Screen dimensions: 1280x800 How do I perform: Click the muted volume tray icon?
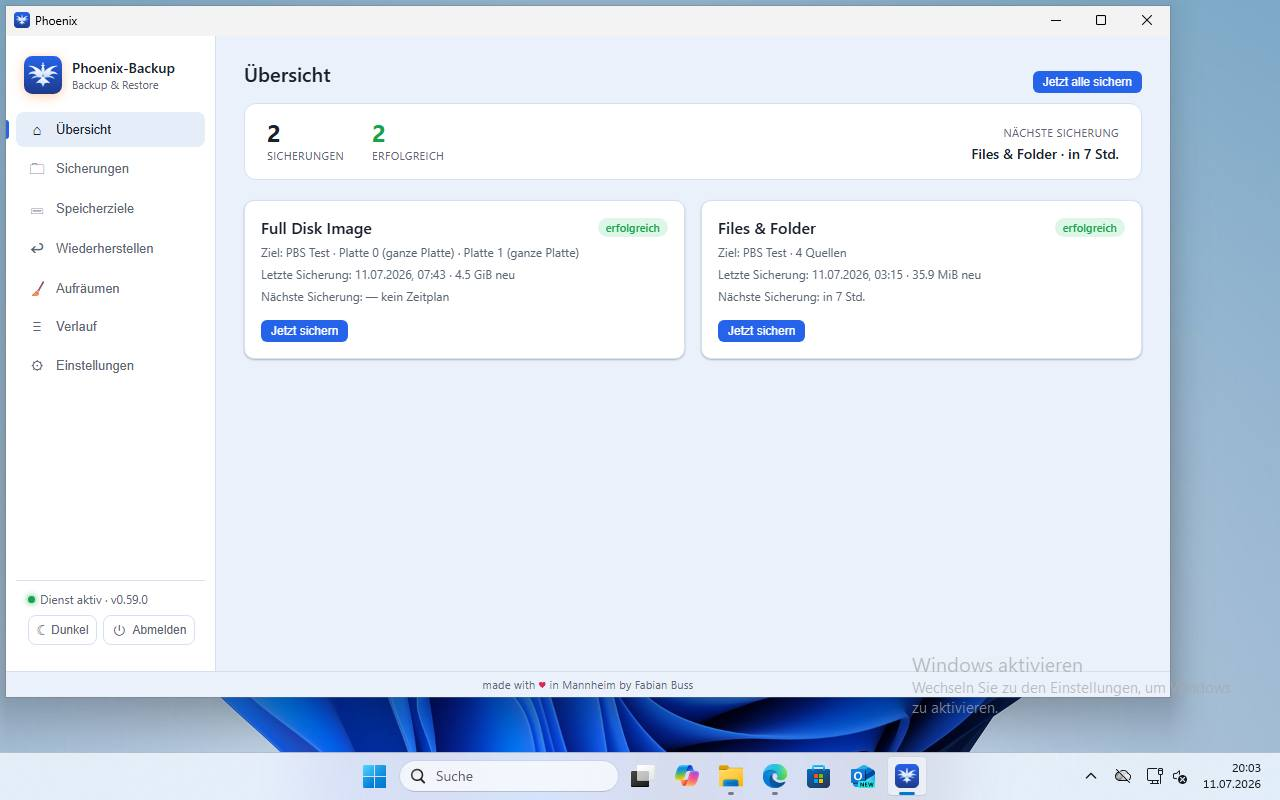1180,776
